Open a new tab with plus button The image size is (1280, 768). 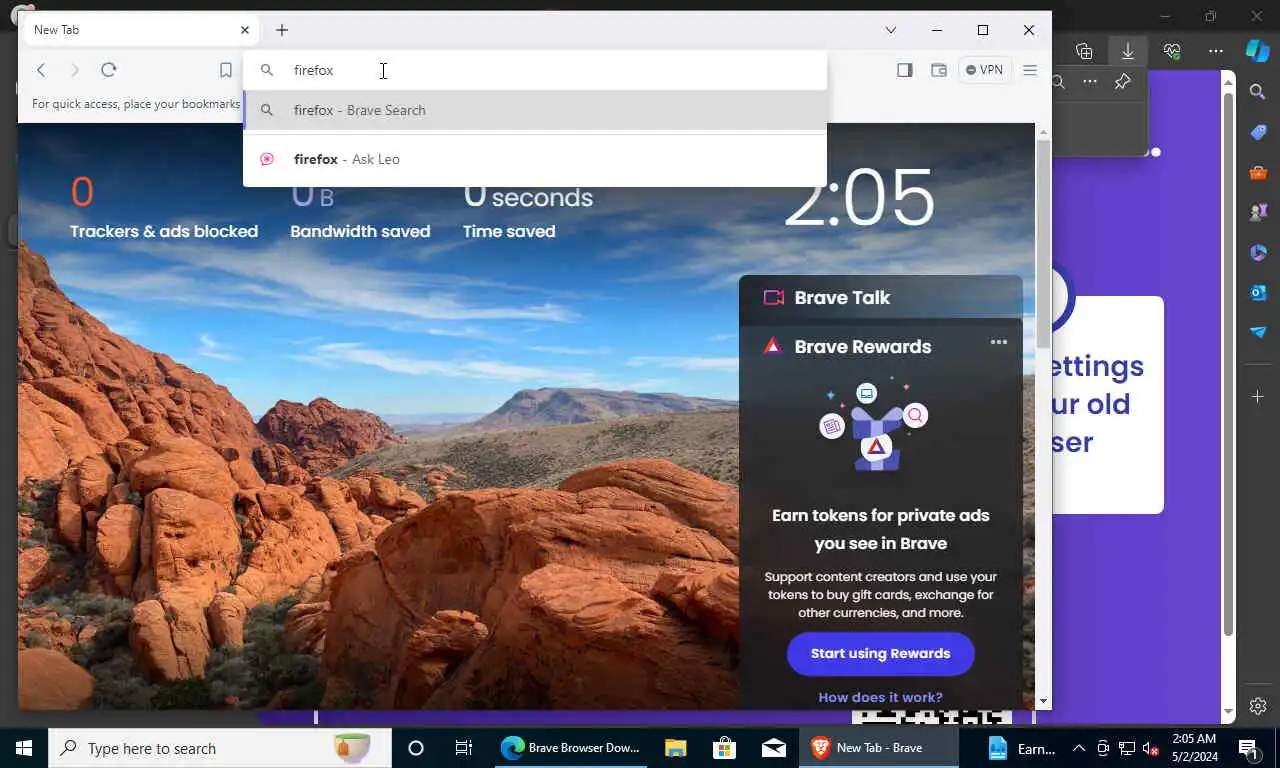[282, 30]
